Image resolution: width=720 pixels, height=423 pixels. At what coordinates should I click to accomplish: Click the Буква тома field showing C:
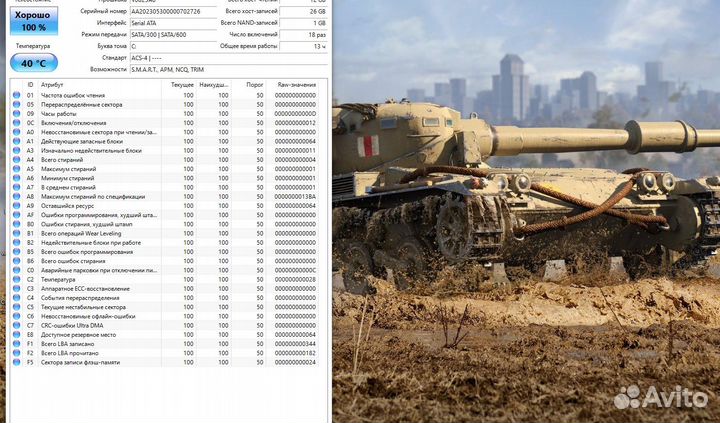point(173,46)
